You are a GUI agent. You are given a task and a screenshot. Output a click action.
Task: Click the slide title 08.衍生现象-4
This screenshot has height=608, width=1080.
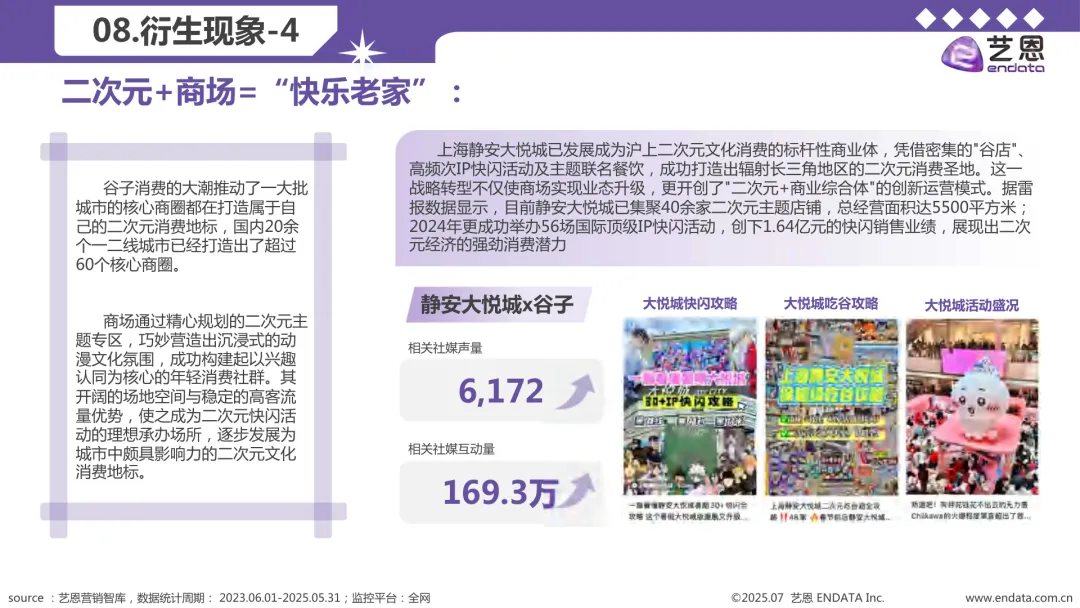(196, 30)
